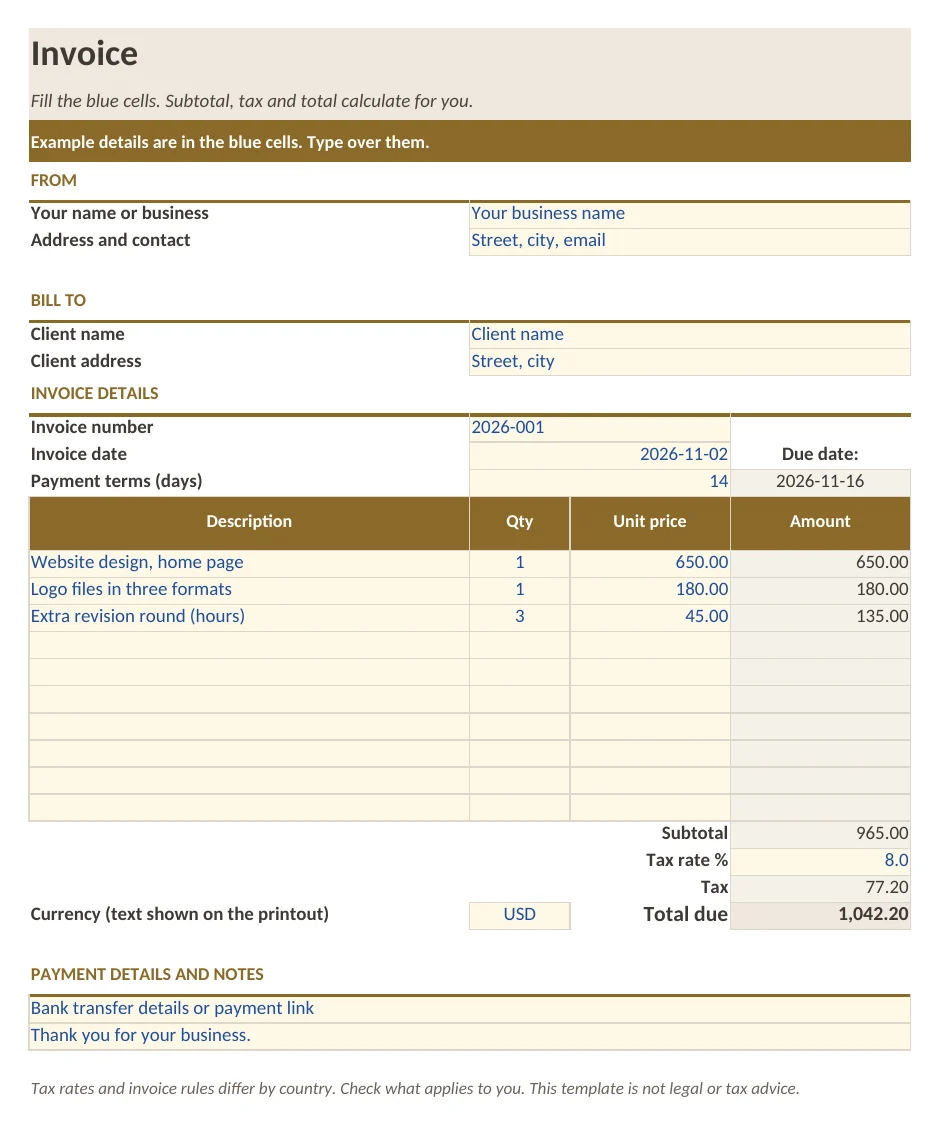Click the Description column header
Screen dimensions: 939x1125
249,522
